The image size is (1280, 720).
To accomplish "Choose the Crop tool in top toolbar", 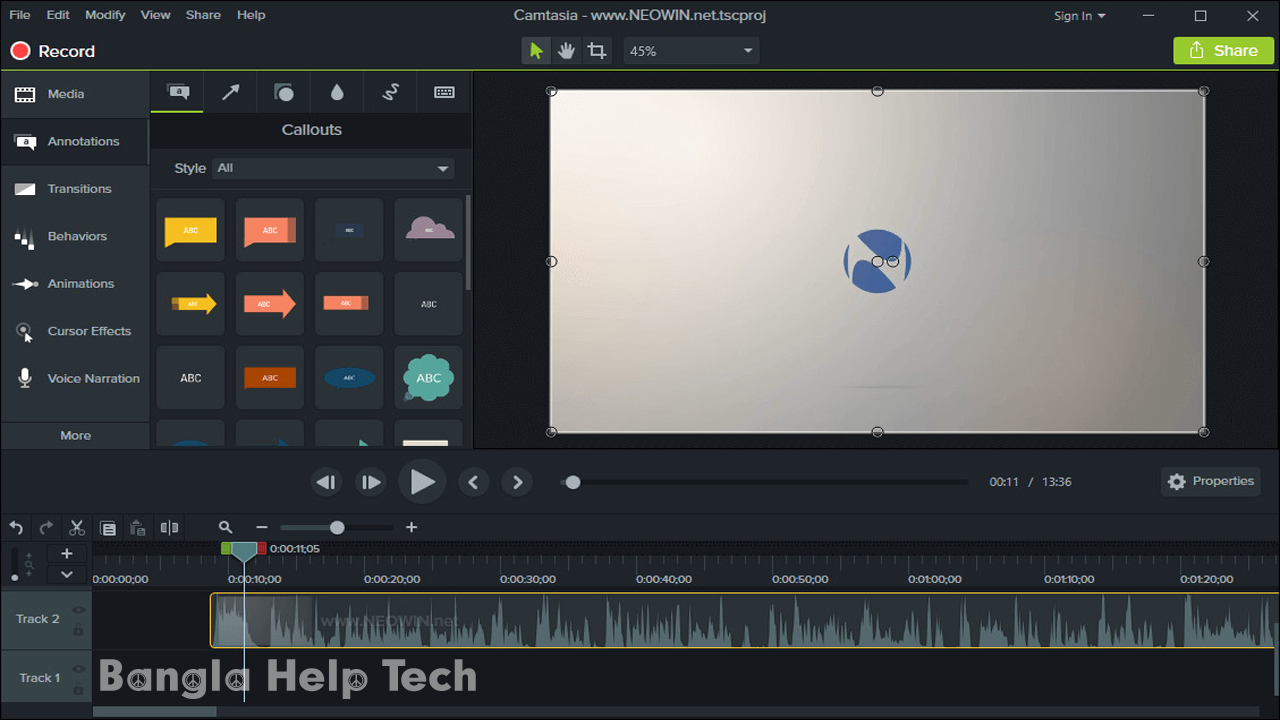I will (597, 51).
